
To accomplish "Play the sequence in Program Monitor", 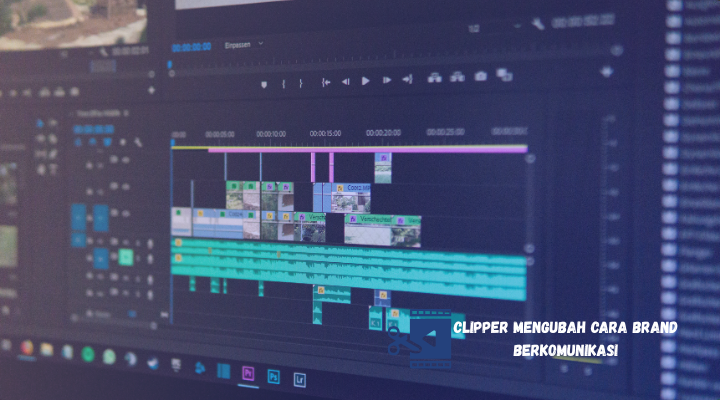I will 366,81.
